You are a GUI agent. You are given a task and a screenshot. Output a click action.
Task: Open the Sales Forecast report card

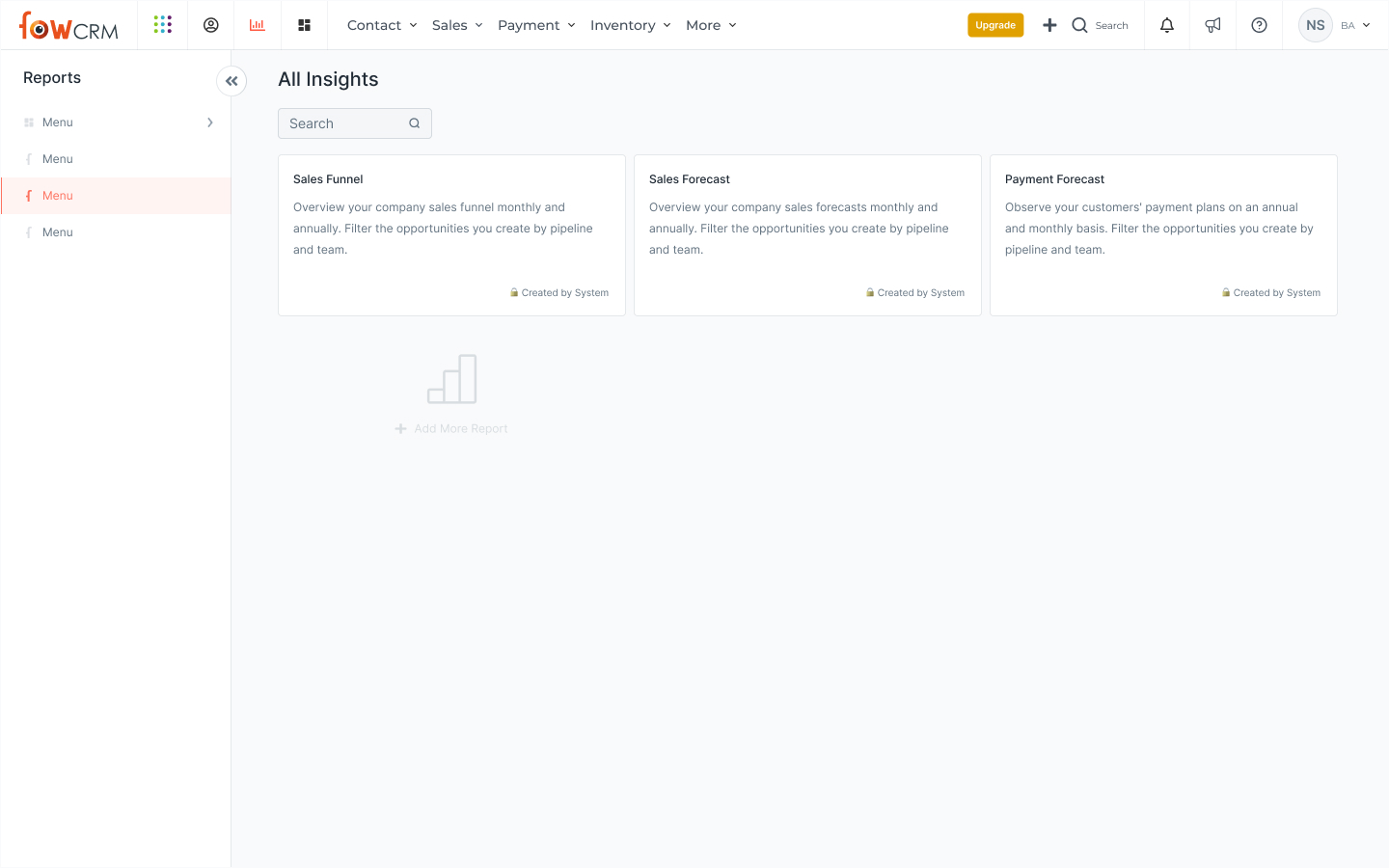(x=807, y=235)
